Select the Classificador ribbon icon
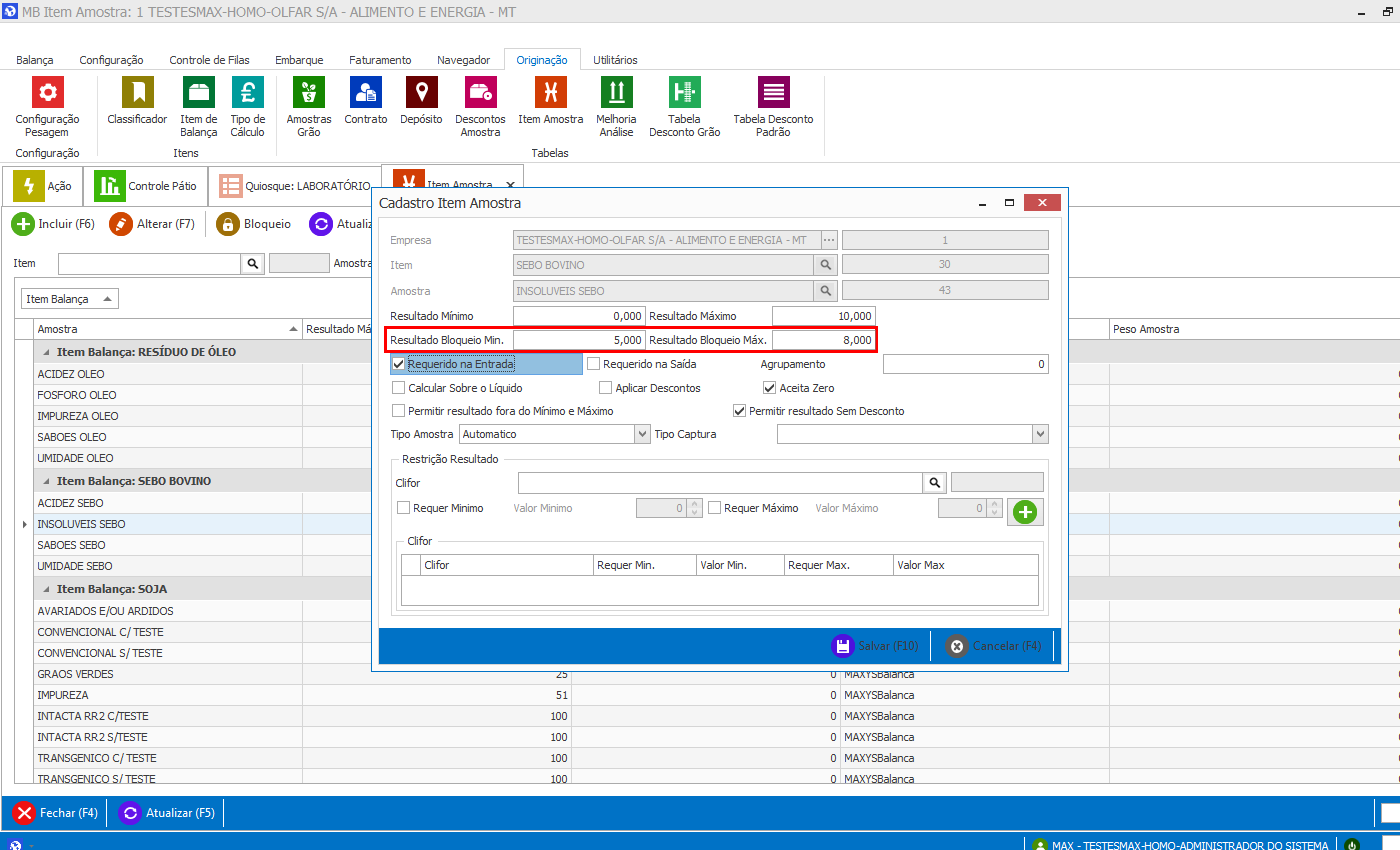This screenshot has width=1400, height=850. pos(137,93)
